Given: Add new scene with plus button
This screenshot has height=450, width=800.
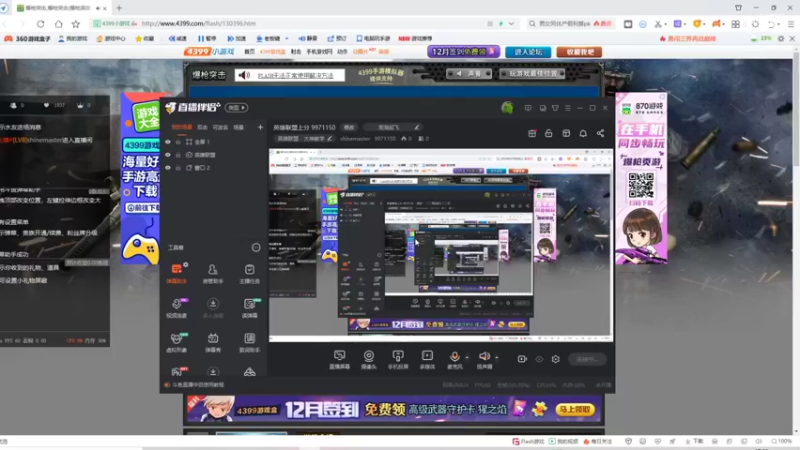Looking at the screenshot, I should 260,127.
